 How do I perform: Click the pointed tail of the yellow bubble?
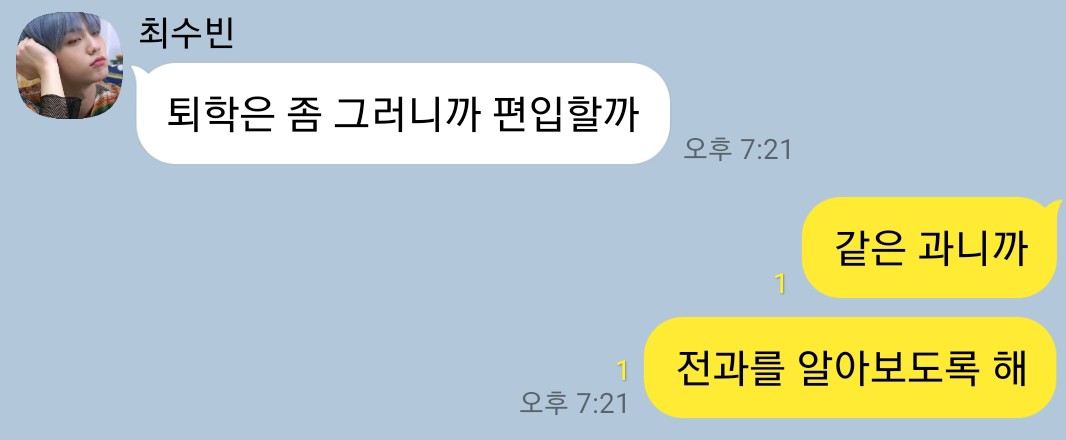(x=1056, y=204)
